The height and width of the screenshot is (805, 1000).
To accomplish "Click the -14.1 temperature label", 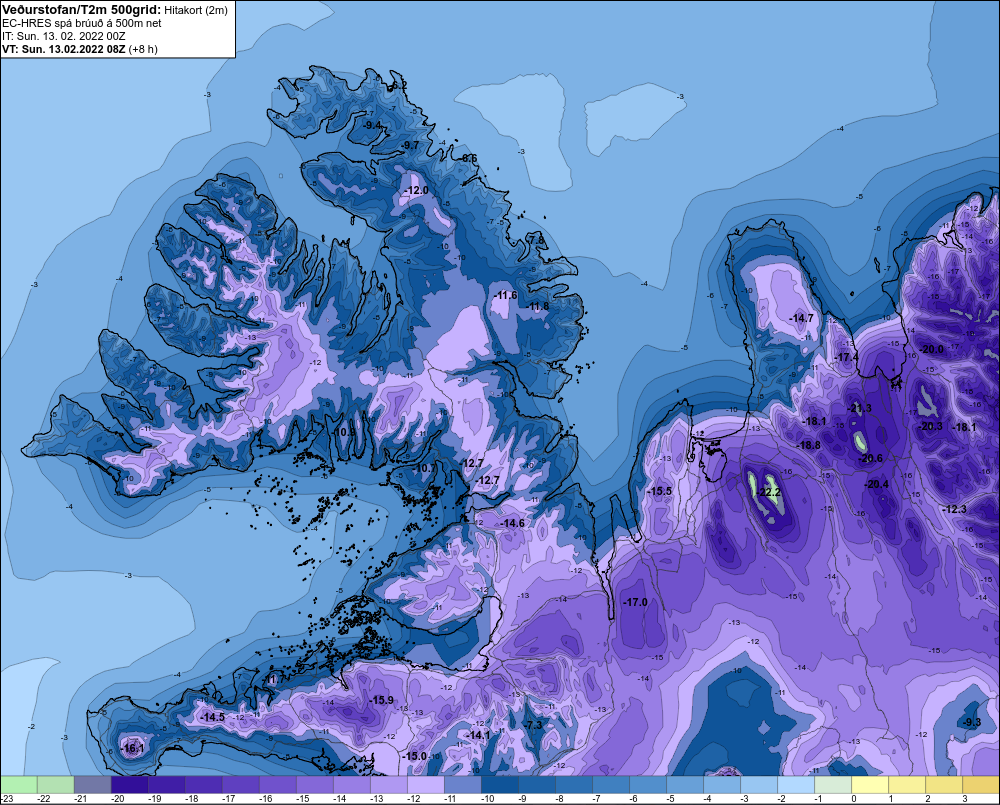I will click(478, 735).
